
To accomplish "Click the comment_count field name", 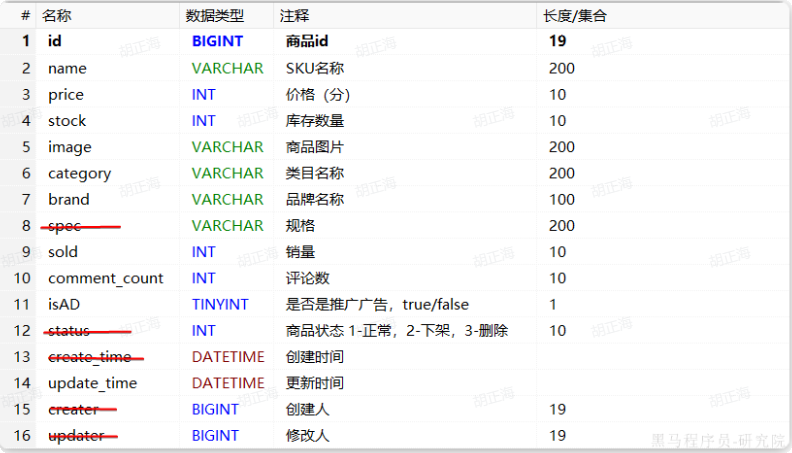I will [105, 278].
